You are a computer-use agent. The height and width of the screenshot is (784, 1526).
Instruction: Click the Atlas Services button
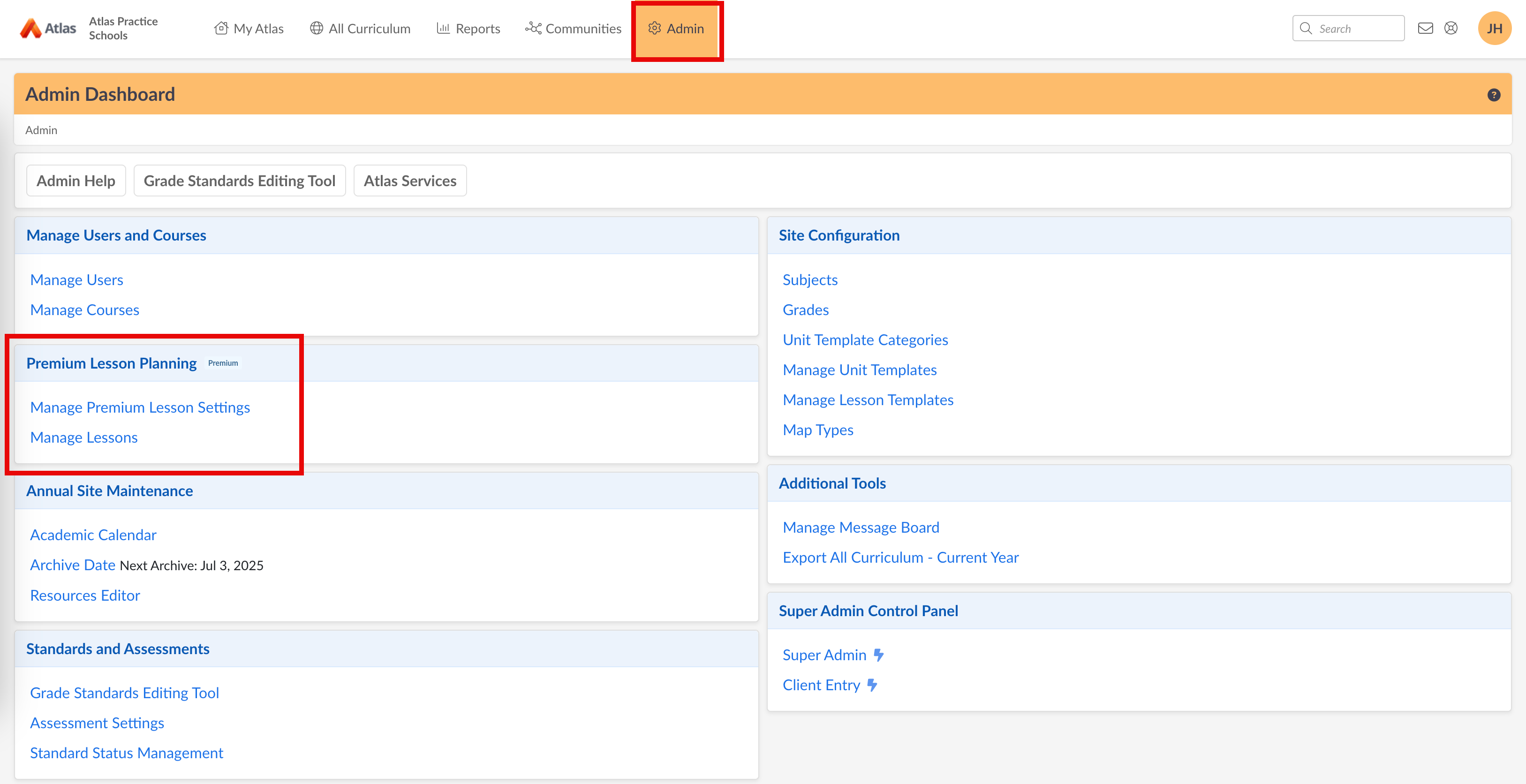tap(410, 181)
